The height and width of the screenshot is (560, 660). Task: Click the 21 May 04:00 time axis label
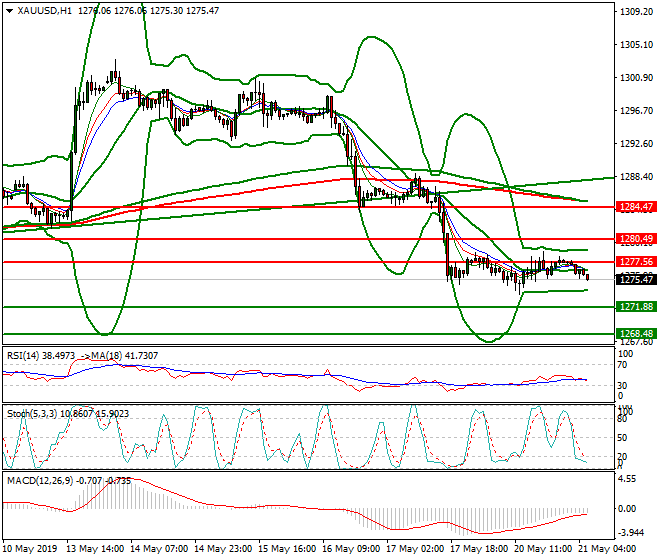607,549
